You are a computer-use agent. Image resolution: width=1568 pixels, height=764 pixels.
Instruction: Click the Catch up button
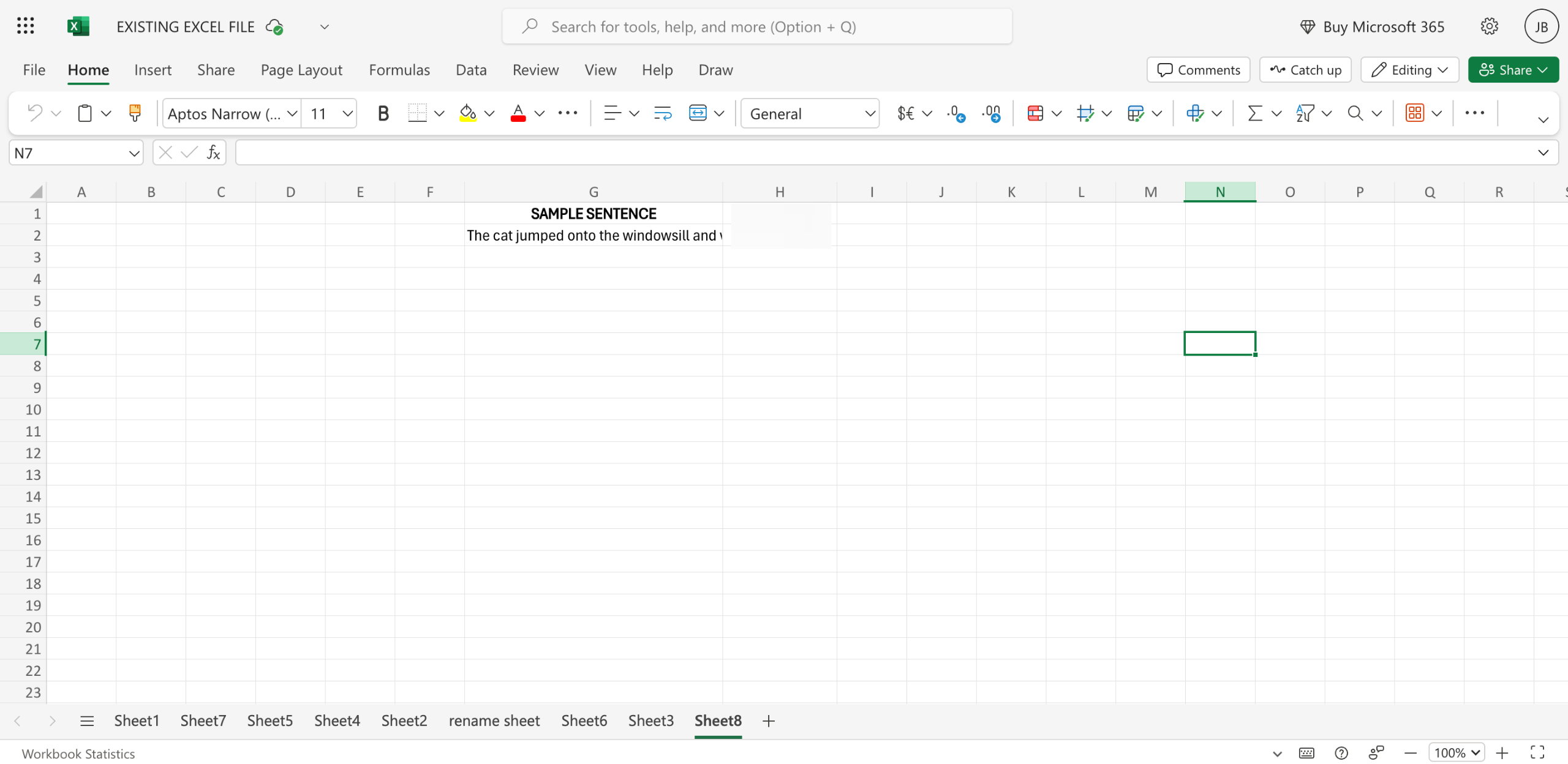[x=1305, y=70]
